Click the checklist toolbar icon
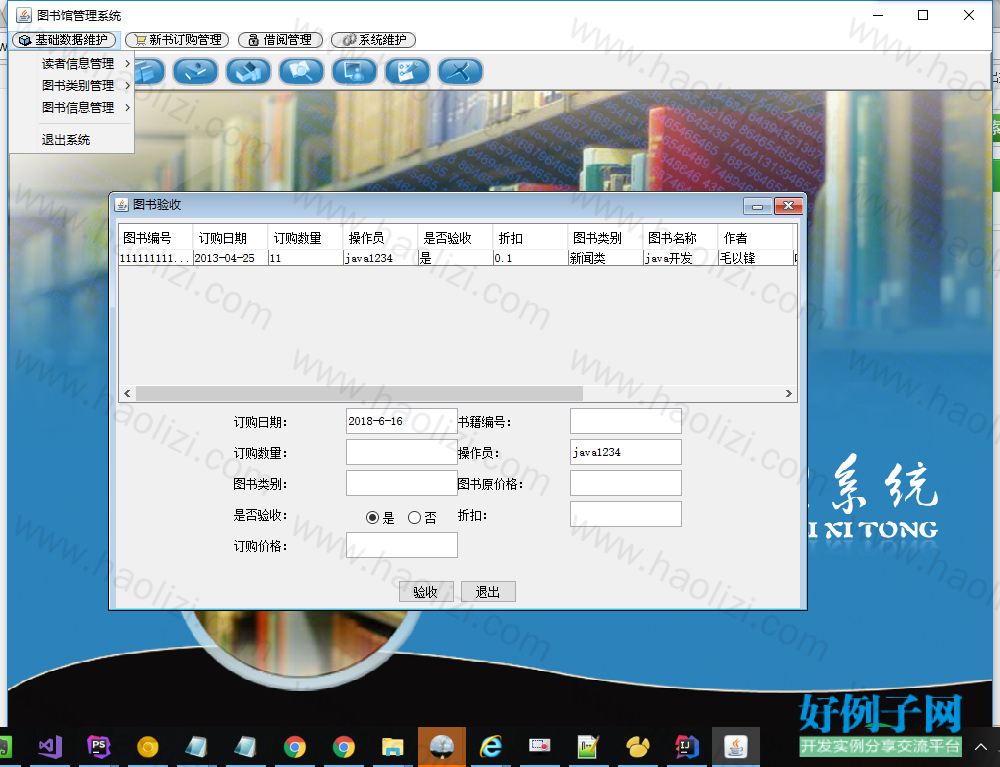1000x767 pixels. tap(408, 71)
